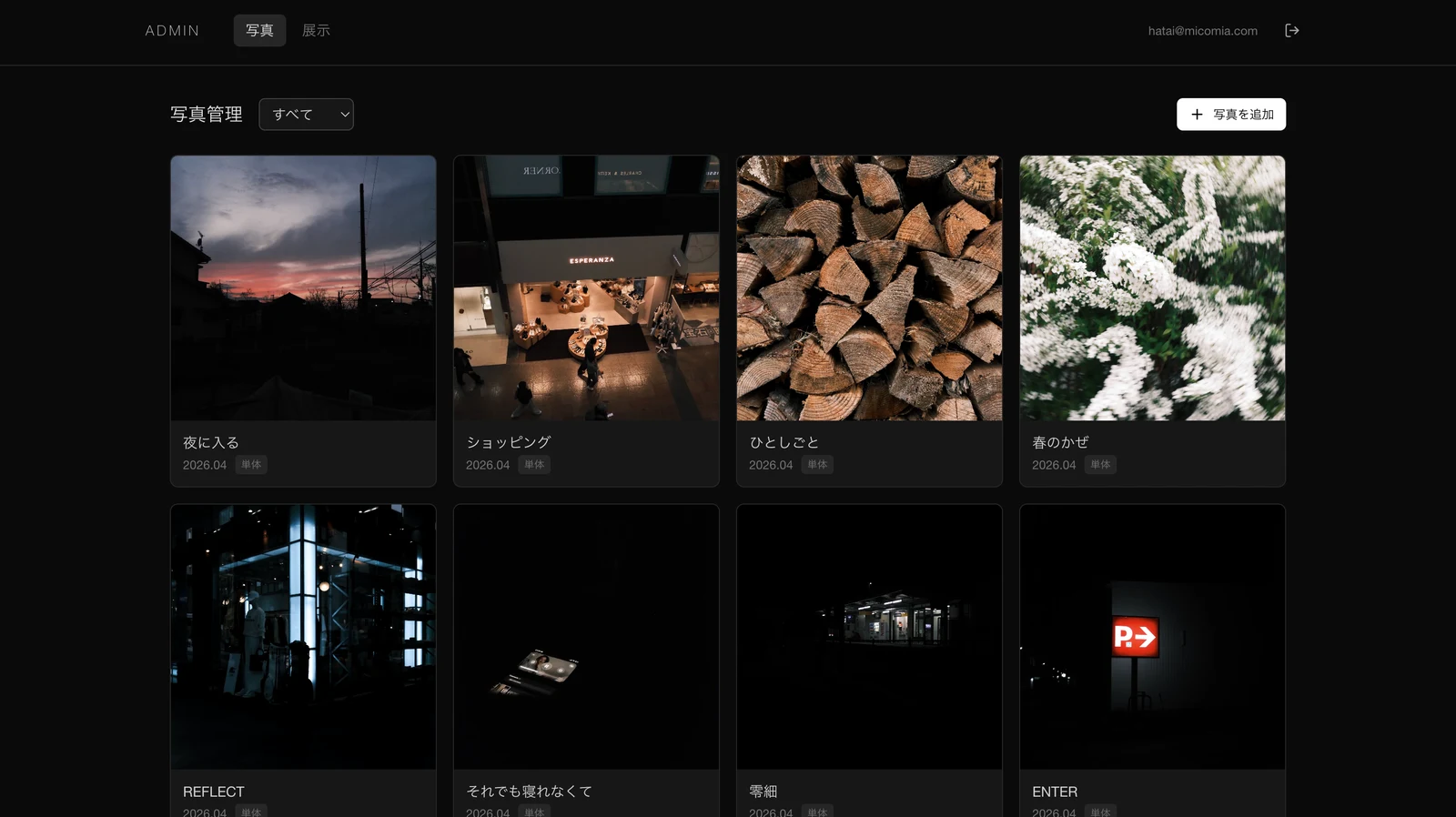The height and width of the screenshot is (817, 1456).
Task: Open the すべて filter dropdown
Action: click(306, 115)
